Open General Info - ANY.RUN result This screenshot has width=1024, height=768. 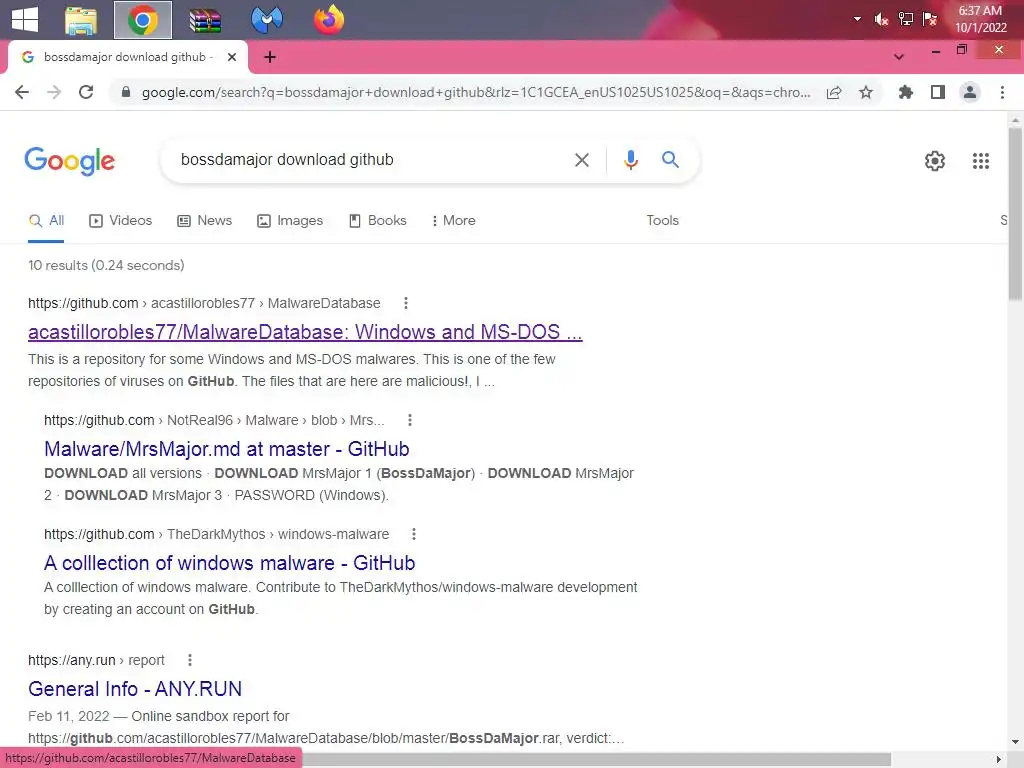click(135, 689)
